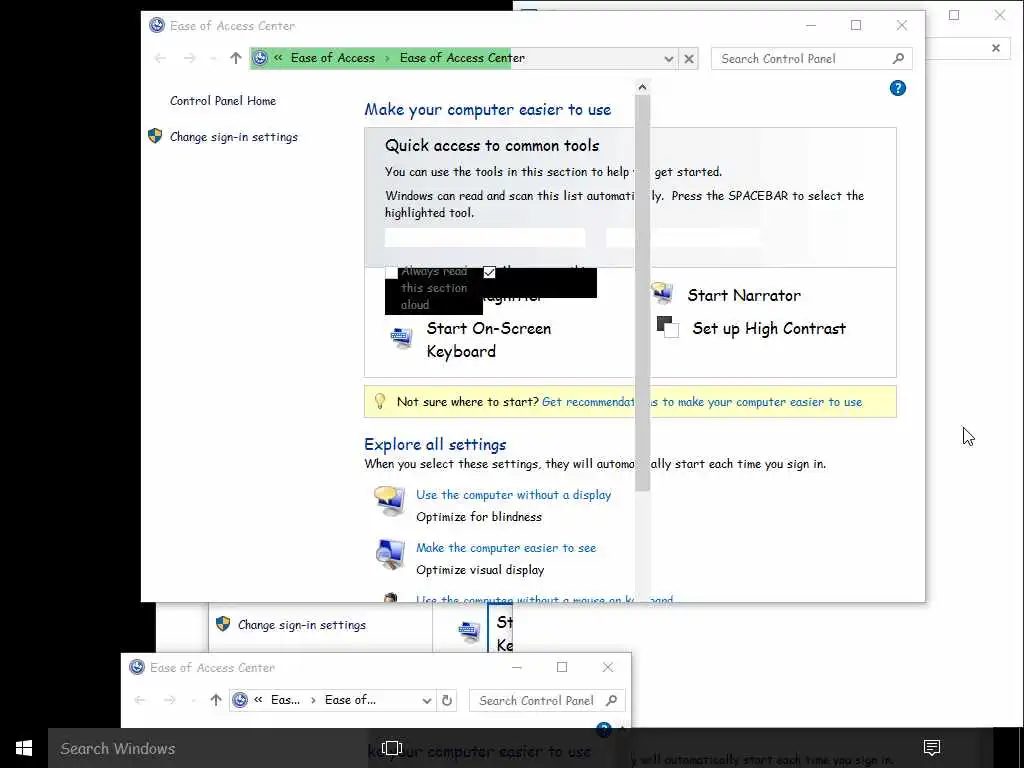The width and height of the screenshot is (1024, 768).
Task: Click the 'Set up High Contrast' text
Action: coord(769,328)
